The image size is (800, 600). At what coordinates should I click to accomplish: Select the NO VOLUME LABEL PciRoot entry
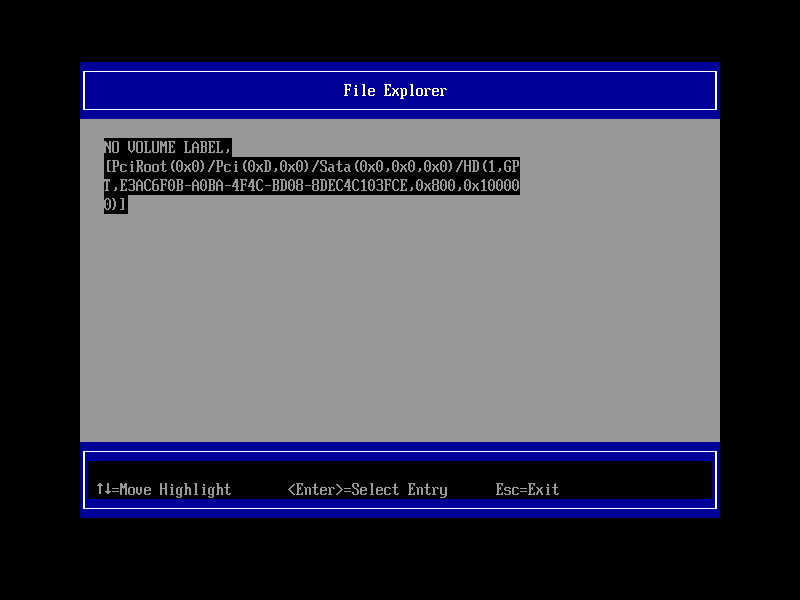pos(312,176)
